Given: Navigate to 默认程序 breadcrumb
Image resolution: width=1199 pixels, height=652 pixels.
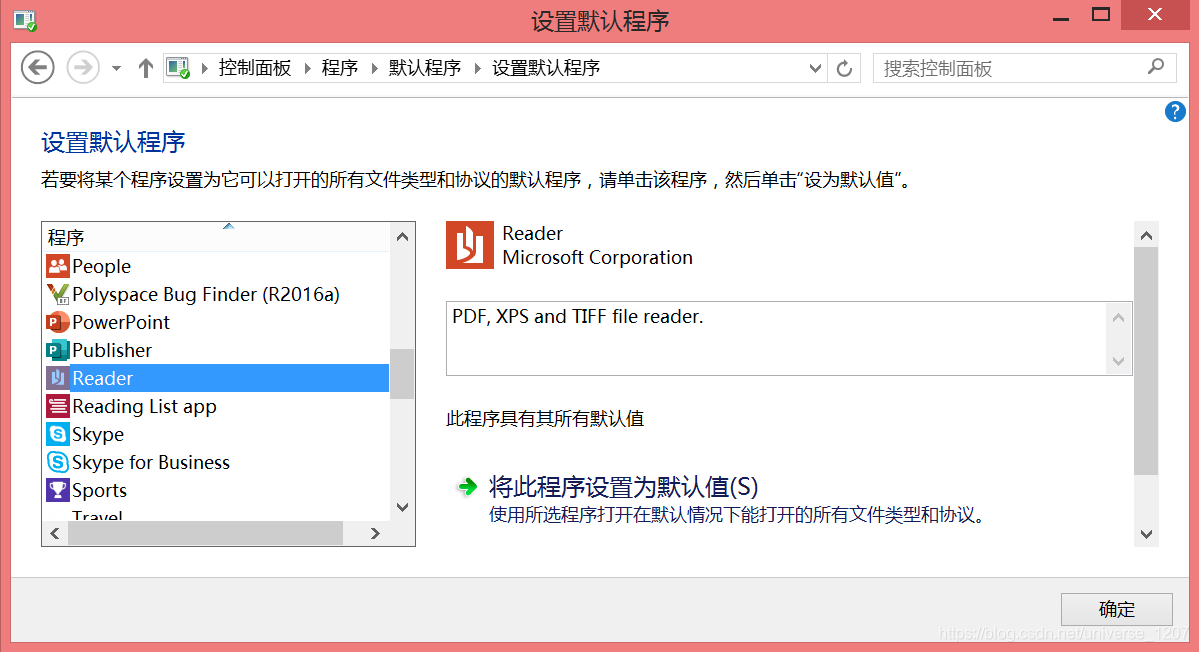Looking at the screenshot, I should 425,68.
